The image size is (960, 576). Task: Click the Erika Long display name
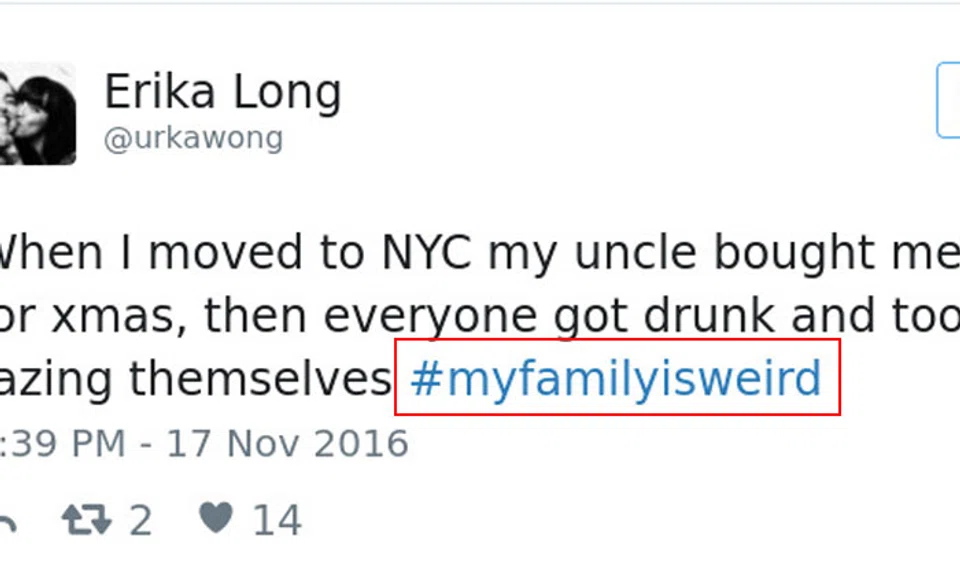coord(222,93)
